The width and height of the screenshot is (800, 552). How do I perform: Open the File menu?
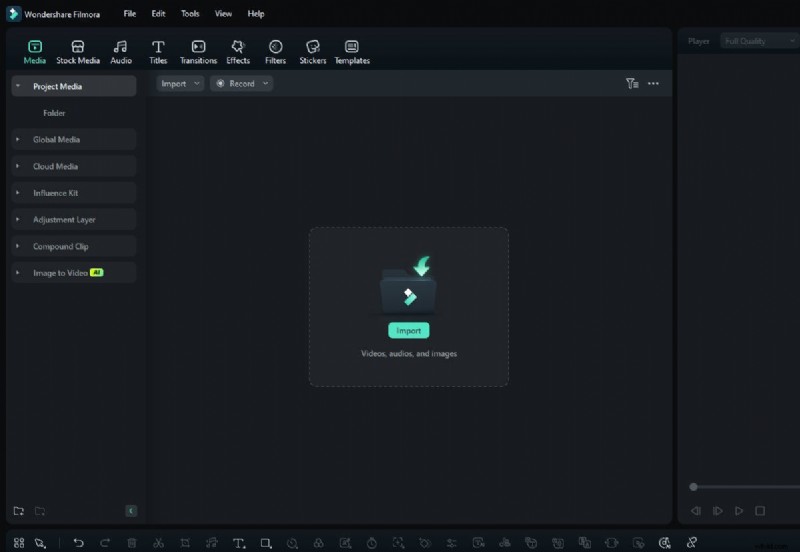[130, 14]
